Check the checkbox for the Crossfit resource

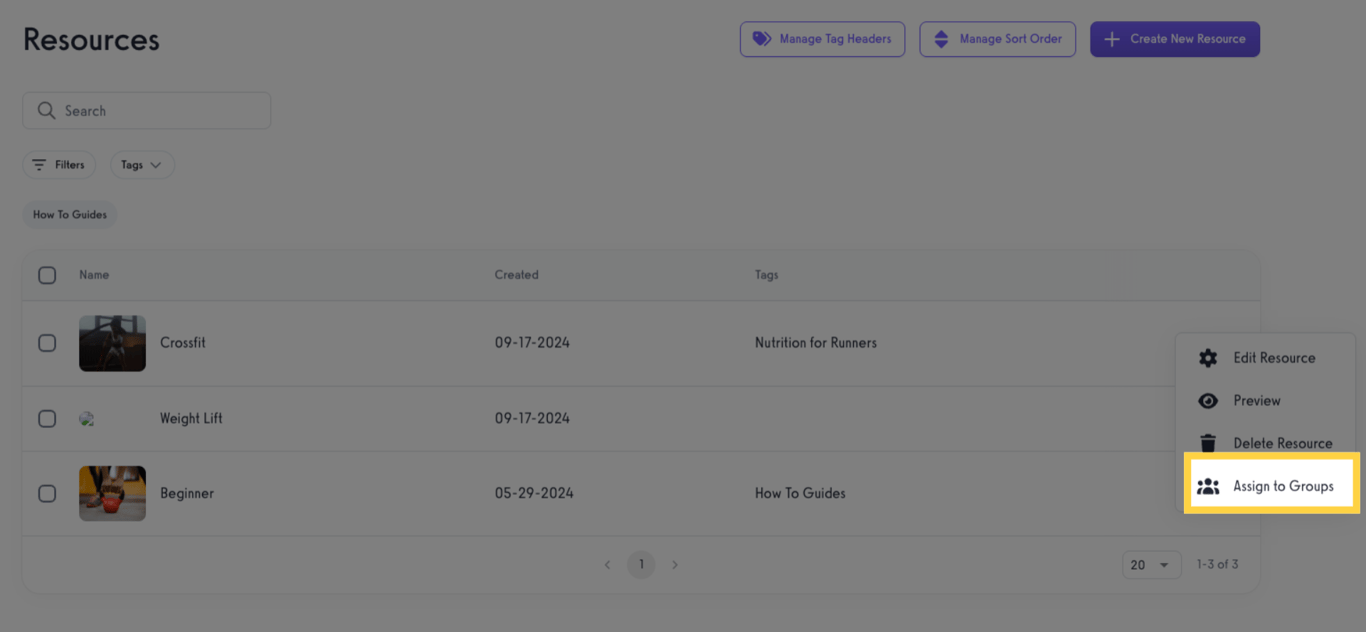click(47, 343)
